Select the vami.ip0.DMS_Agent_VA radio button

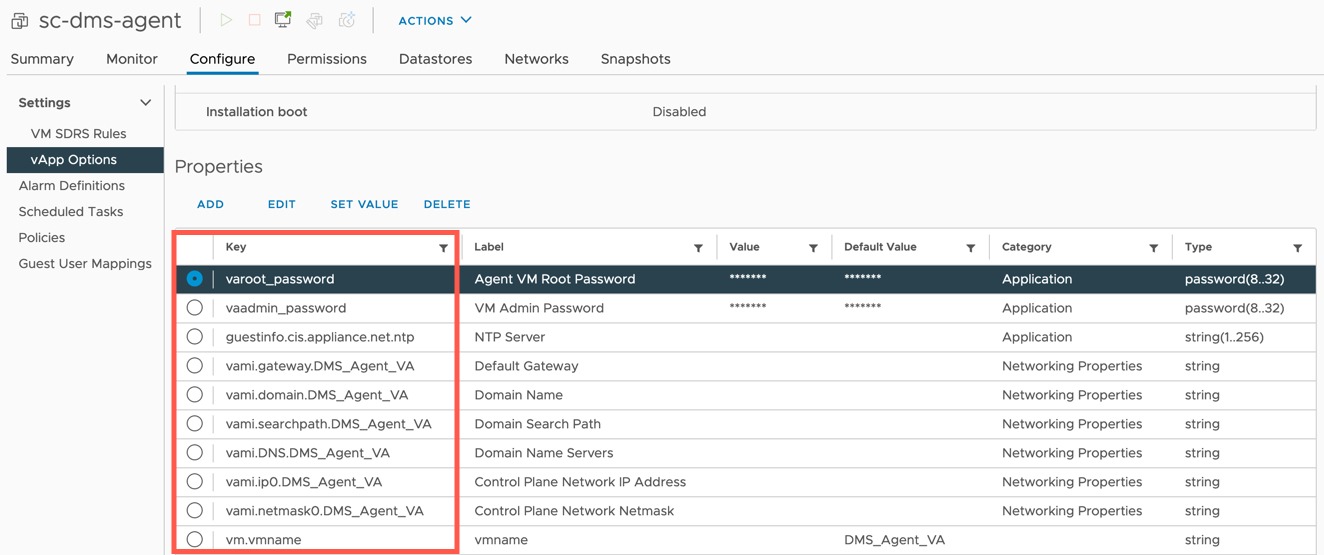point(194,482)
